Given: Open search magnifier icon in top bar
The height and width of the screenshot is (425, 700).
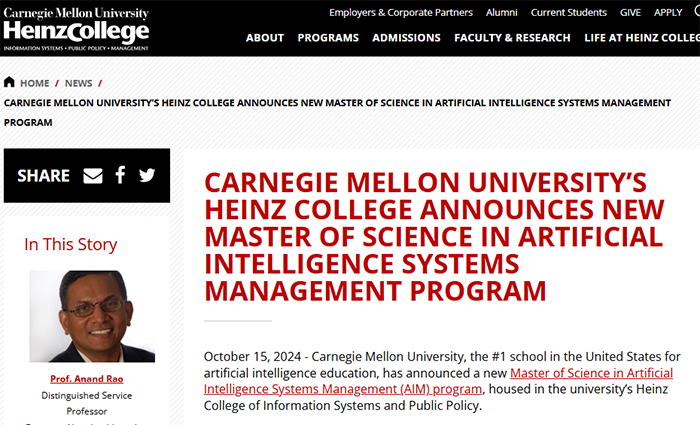Looking at the screenshot, I should point(697,12).
